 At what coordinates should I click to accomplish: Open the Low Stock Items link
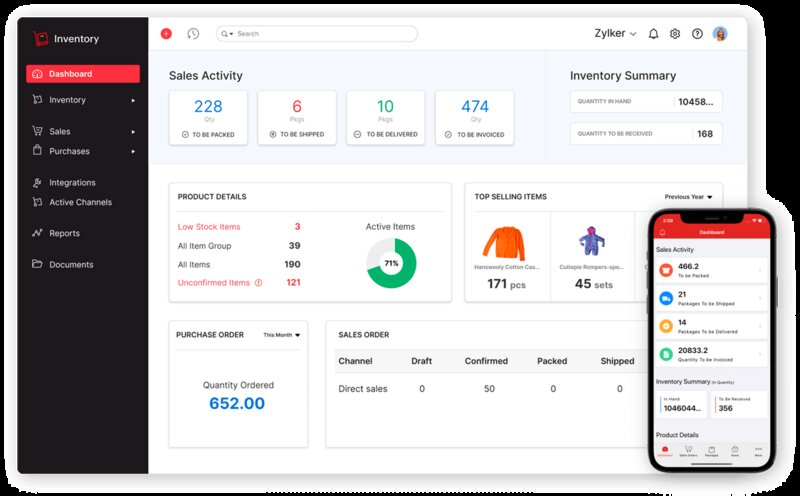(209, 227)
